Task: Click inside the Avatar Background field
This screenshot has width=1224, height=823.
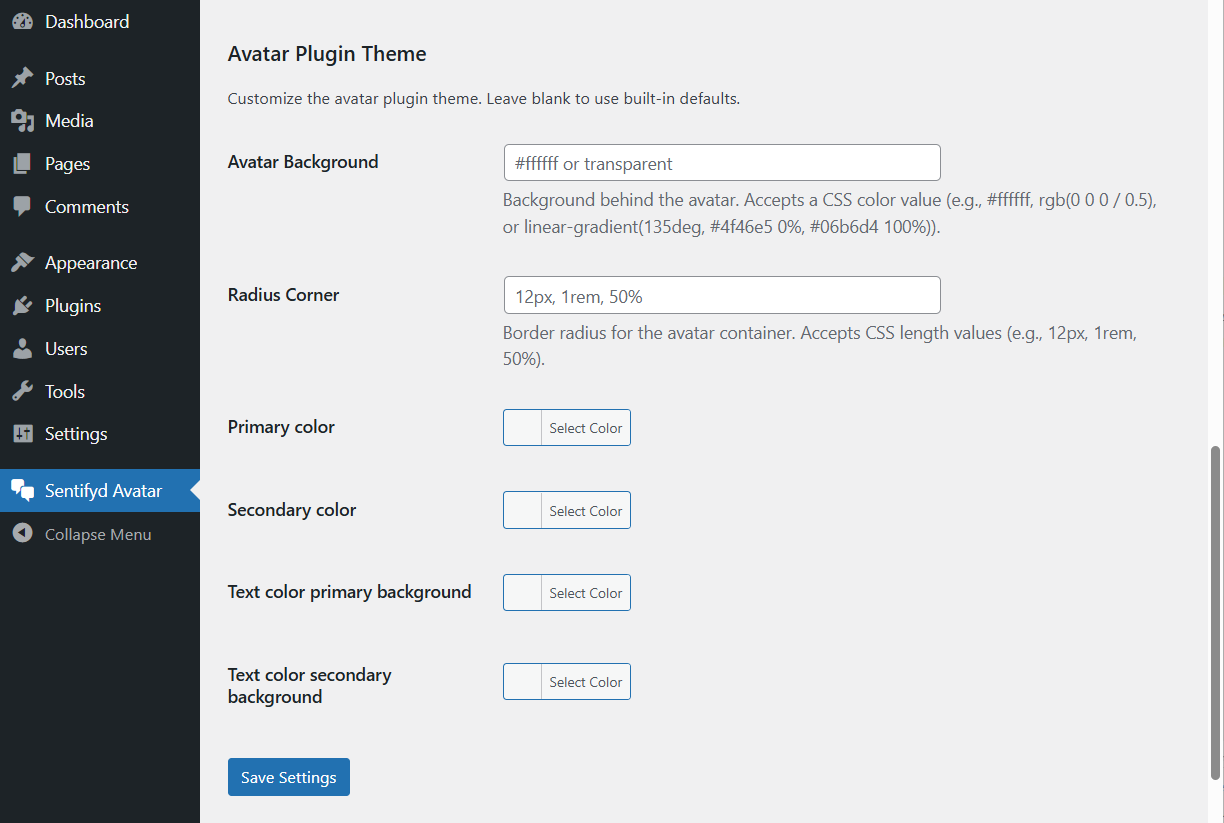Action: [x=721, y=162]
